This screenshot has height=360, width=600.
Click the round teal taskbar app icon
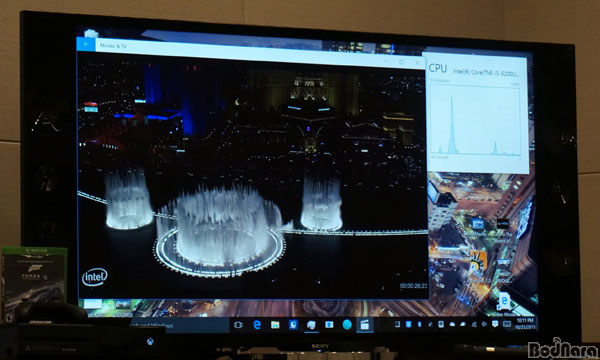(x=347, y=325)
